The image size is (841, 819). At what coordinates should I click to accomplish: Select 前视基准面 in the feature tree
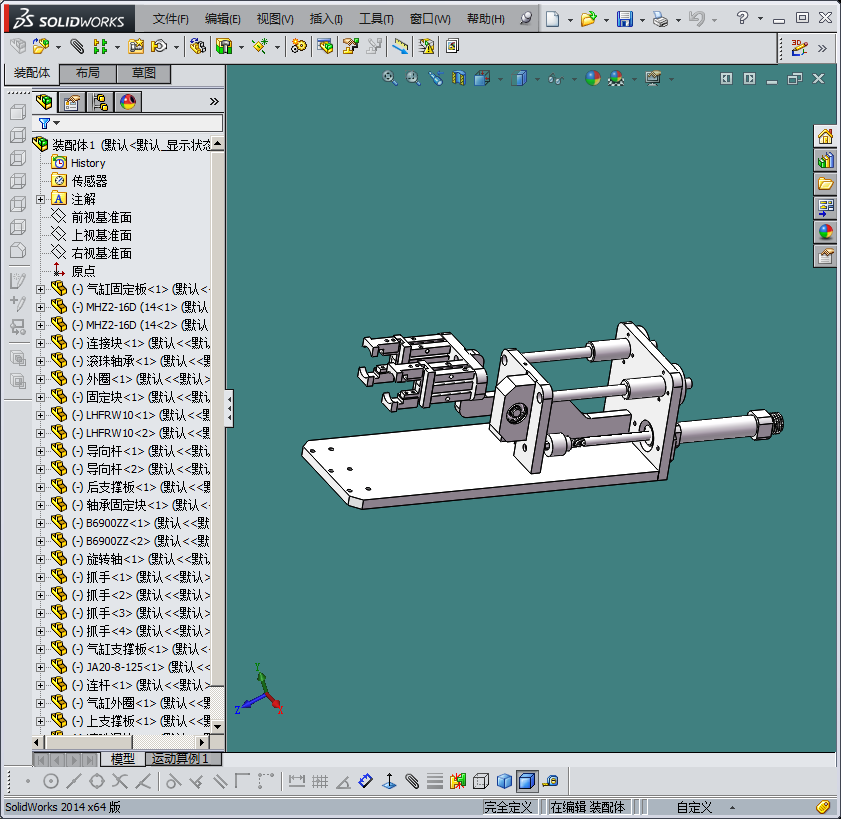tap(101, 217)
